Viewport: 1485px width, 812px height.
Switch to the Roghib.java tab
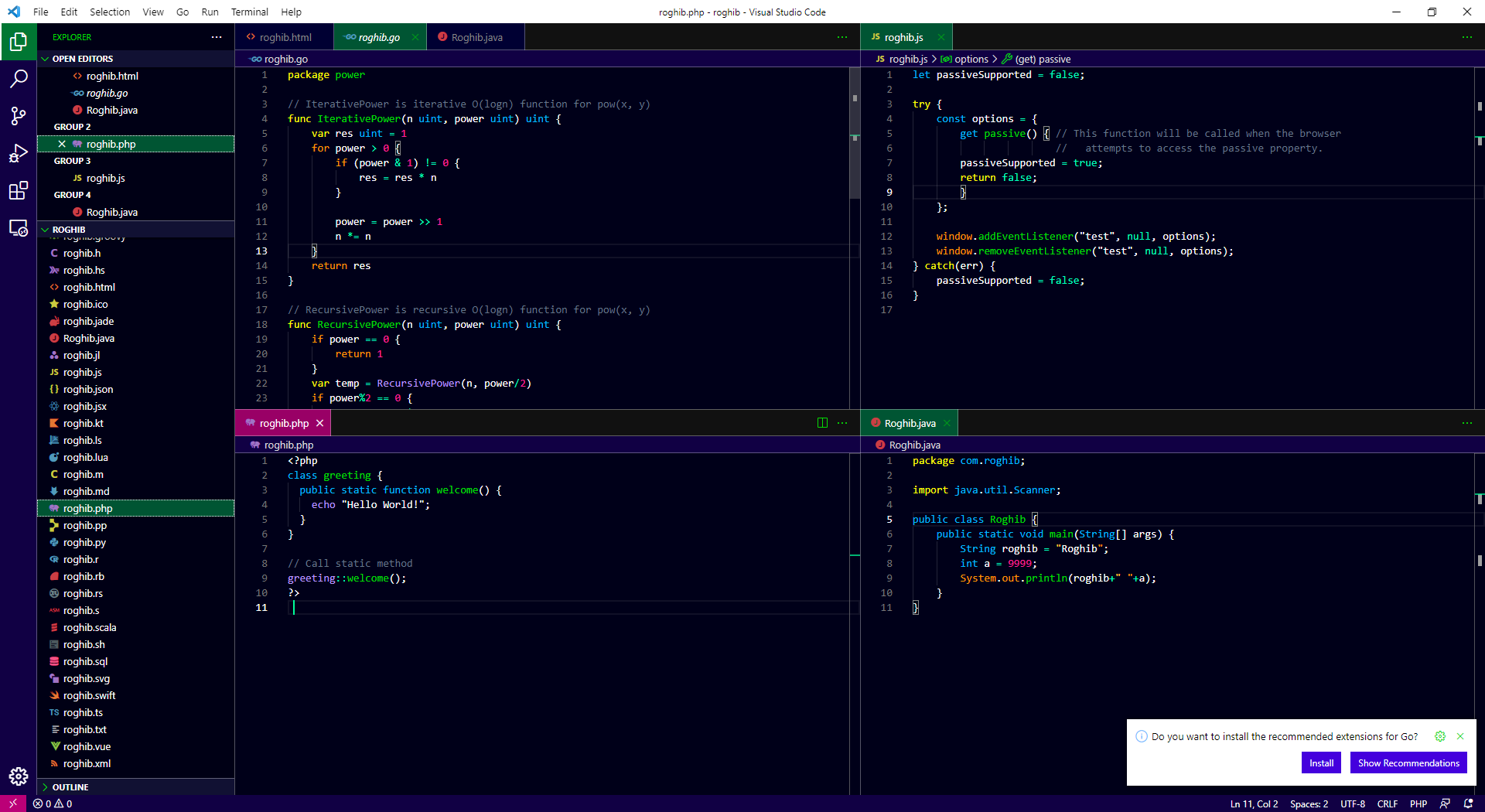[x=475, y=36]
